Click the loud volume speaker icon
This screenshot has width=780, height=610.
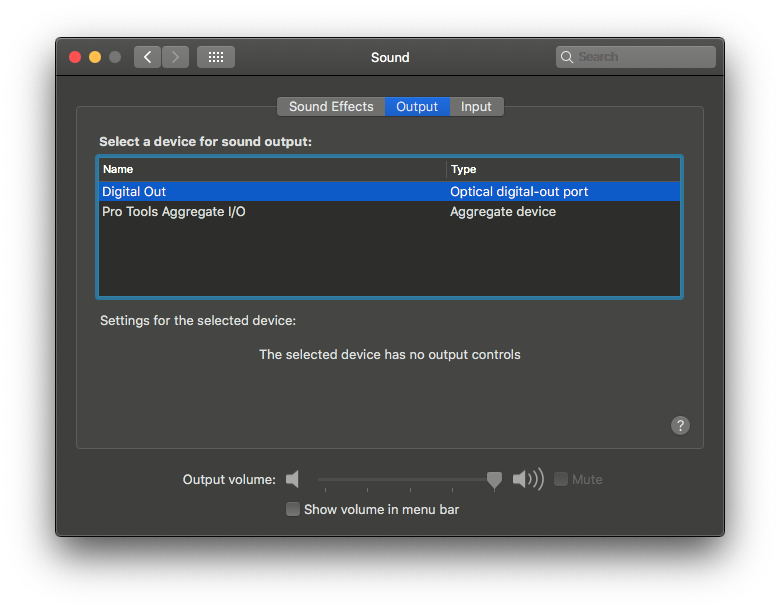point(527,480)
